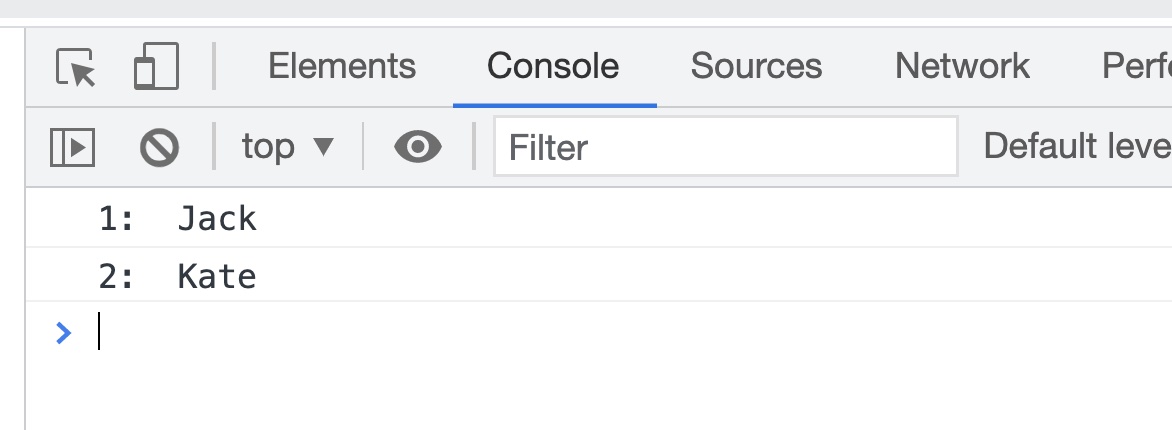The height and width of the screenshot is (430, 1172).
Task: Switch to the Elements tab
Action: pyautogui.click(x=342, y=66)
